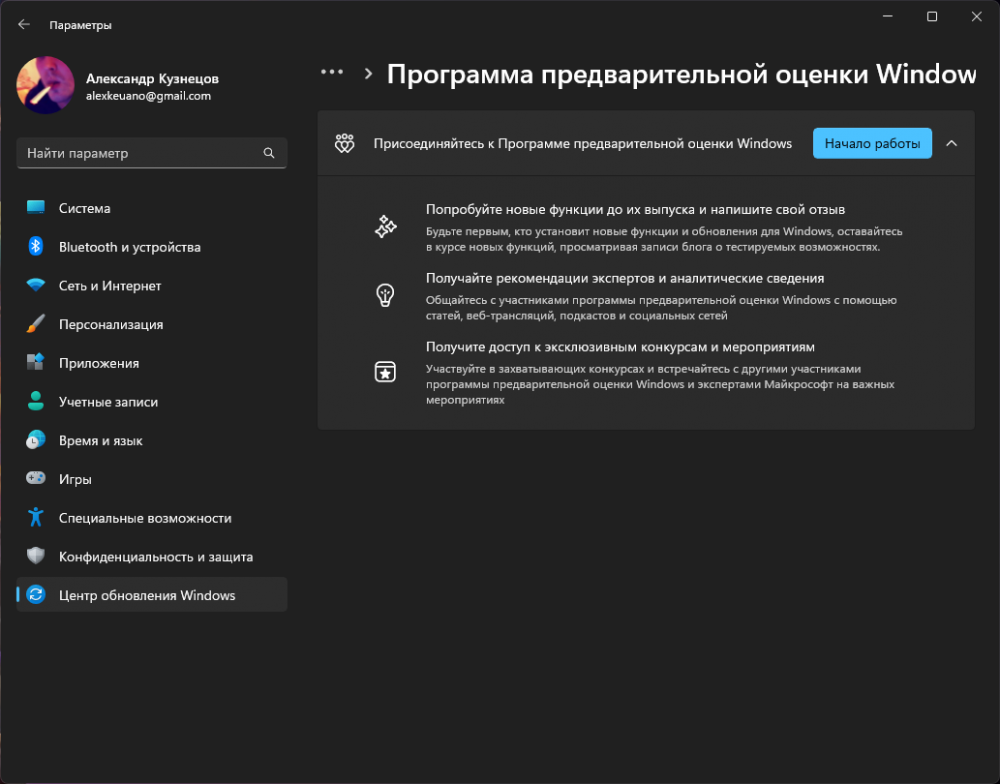This screenshot has height=784, width=1000.
Task: Open the user profile avatar picture
Action: coord(45,85)
